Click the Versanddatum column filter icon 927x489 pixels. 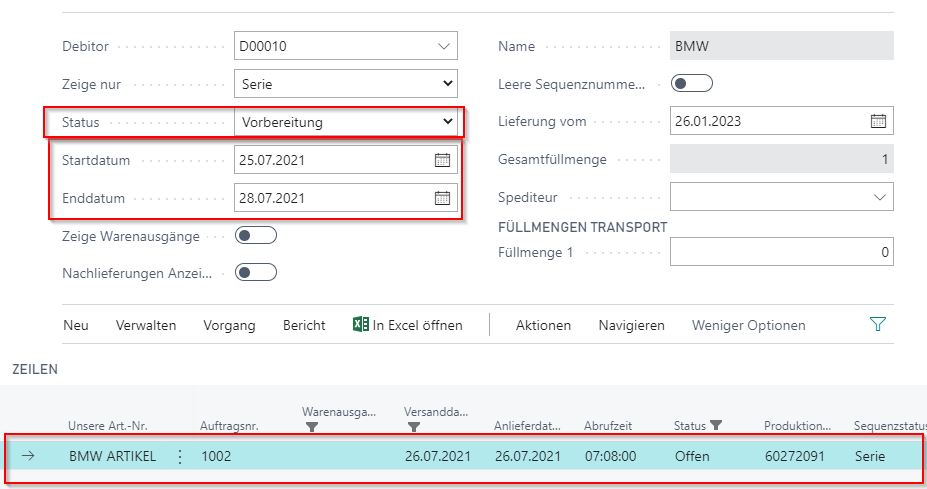click(413, 427)
